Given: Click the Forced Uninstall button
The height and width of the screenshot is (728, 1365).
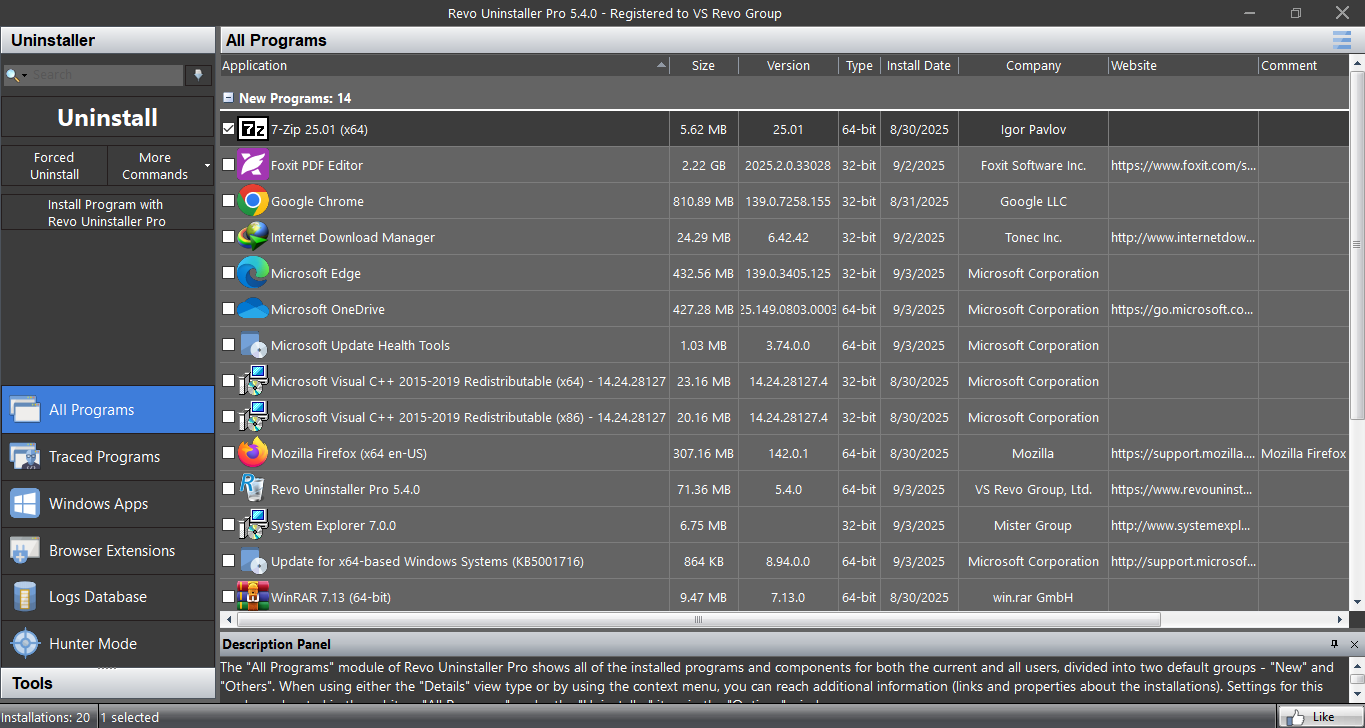Looking at the screenshot, I should pyautogui.click(x=54, y=166).
